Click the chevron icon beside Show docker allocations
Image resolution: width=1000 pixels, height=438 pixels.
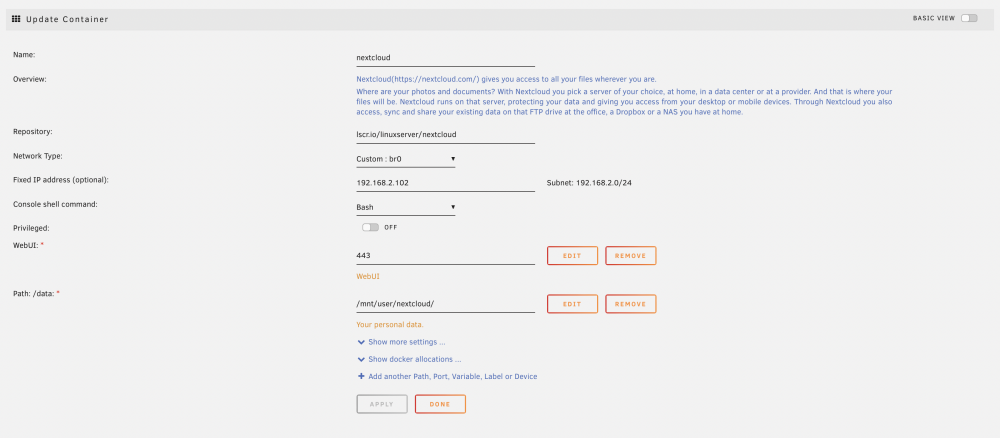click(x=362, y=360)
